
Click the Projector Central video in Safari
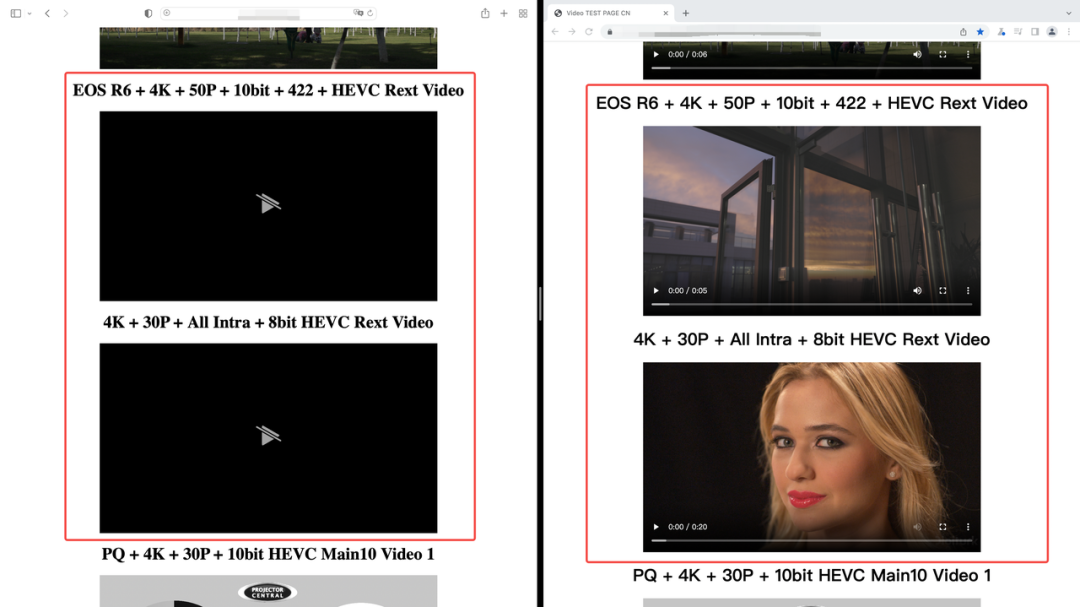coord(268,591)
